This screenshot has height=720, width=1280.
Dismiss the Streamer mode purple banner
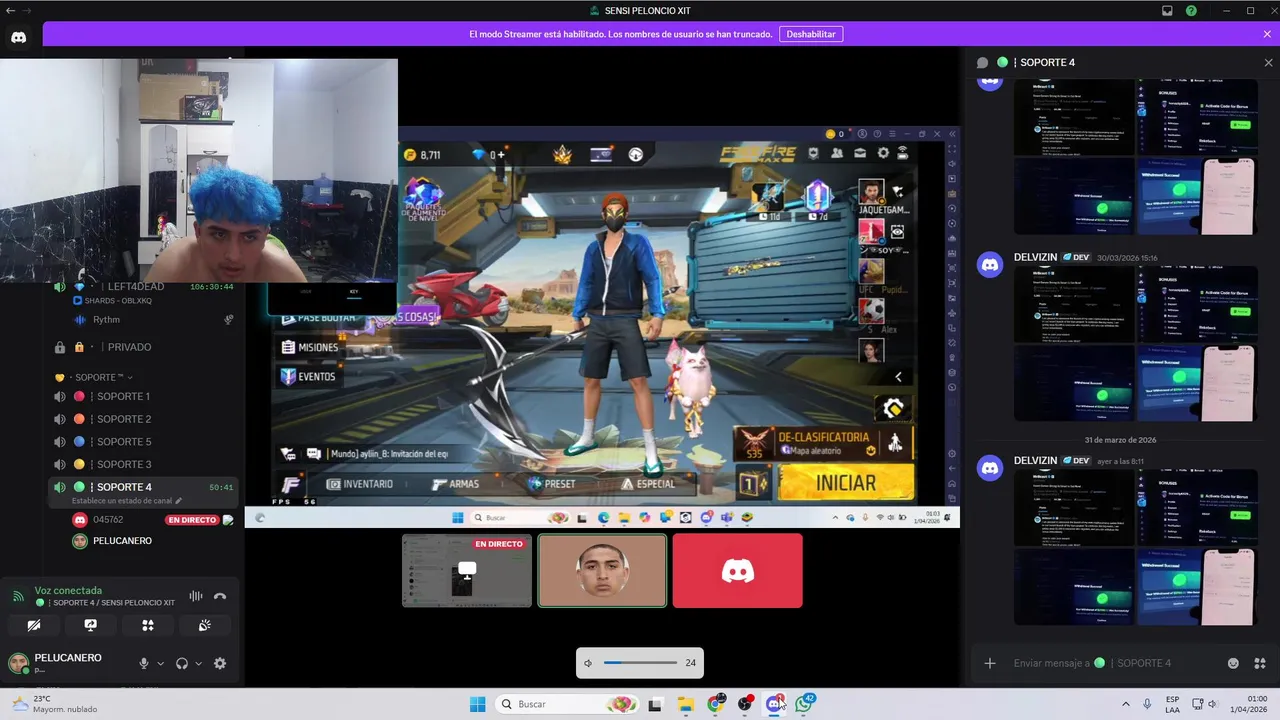pos(1268,34)
